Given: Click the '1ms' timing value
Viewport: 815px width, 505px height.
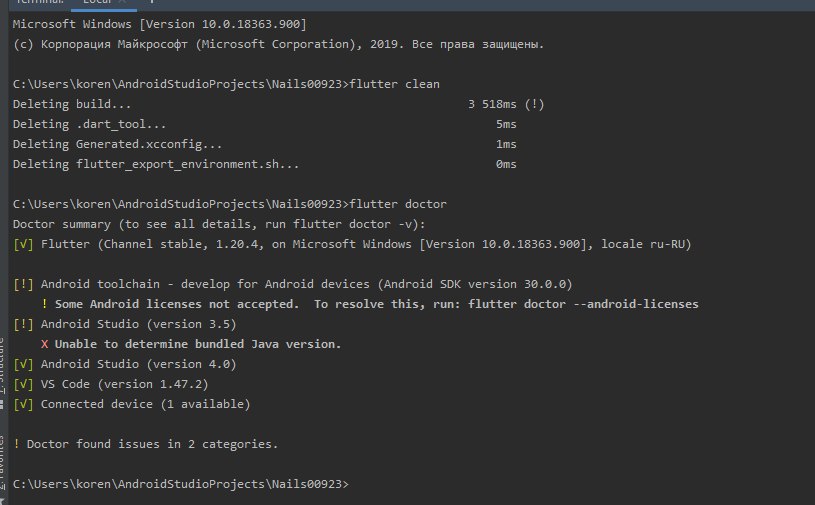Looking at the screenshot, I should (506, 144).
